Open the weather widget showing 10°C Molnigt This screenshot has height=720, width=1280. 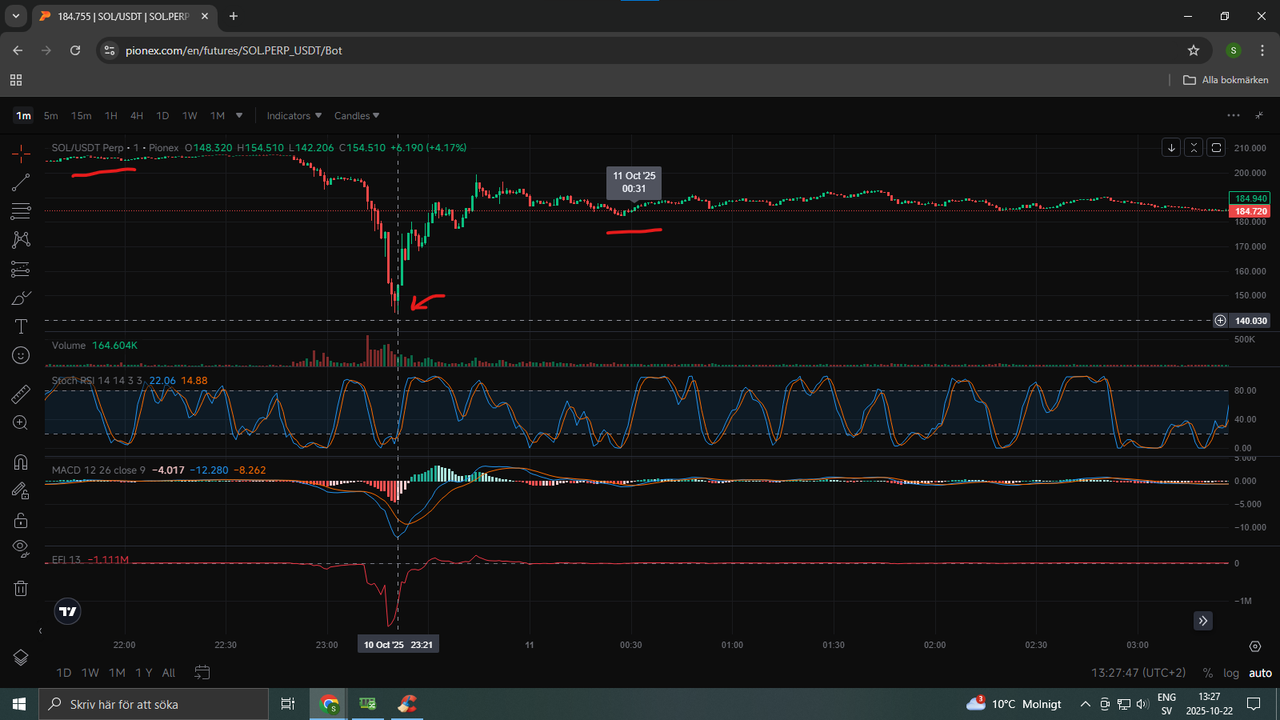[1014, 704]
